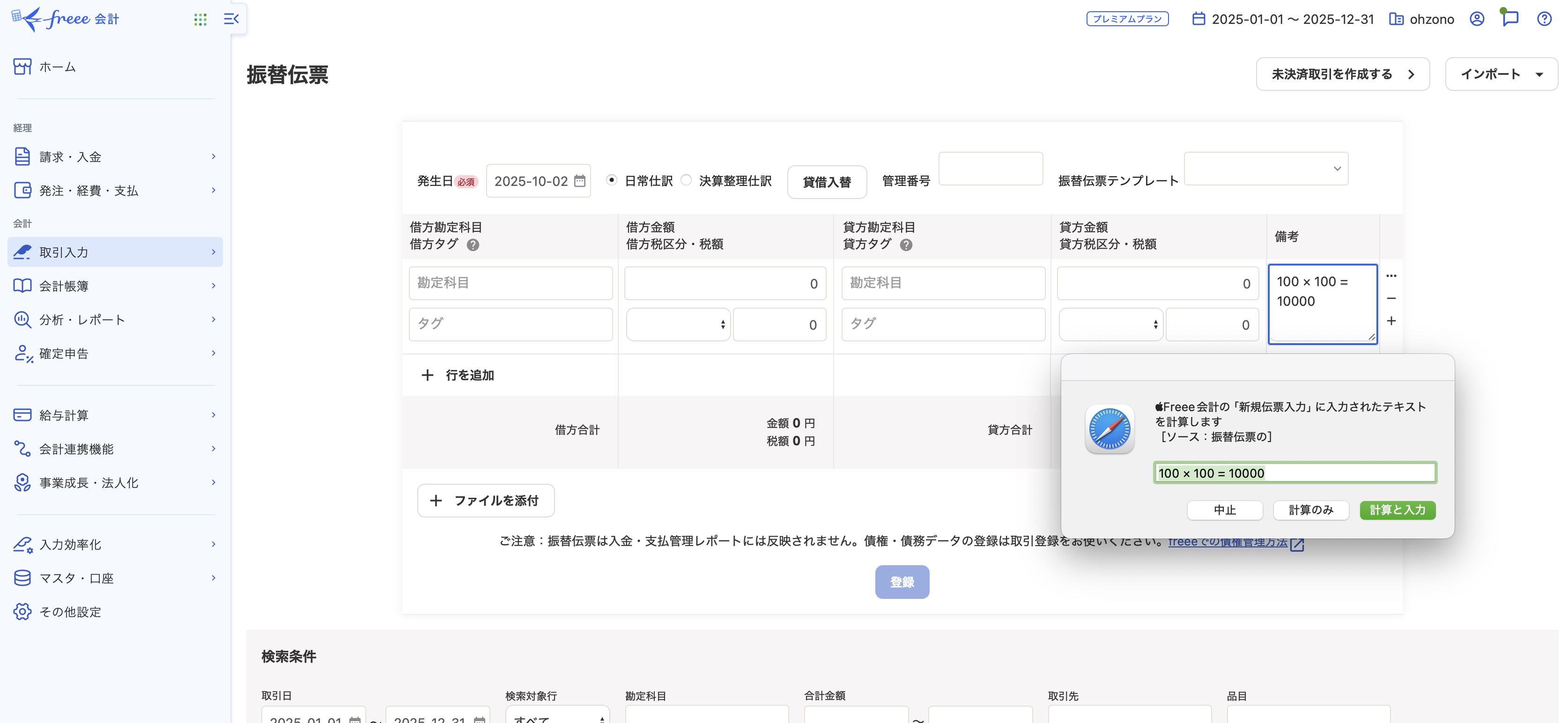
Task: Open the three-dot options icon beside 備考
Action: pos(1391,275)
